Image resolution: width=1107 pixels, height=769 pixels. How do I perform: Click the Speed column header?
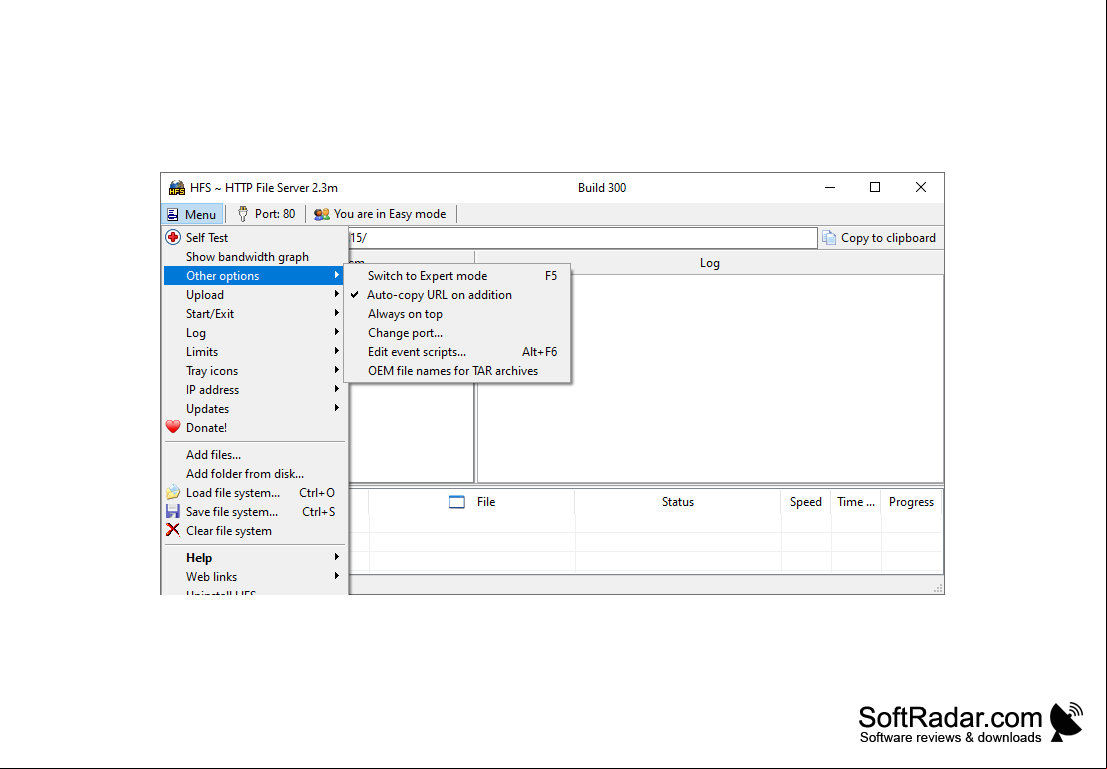806,502
